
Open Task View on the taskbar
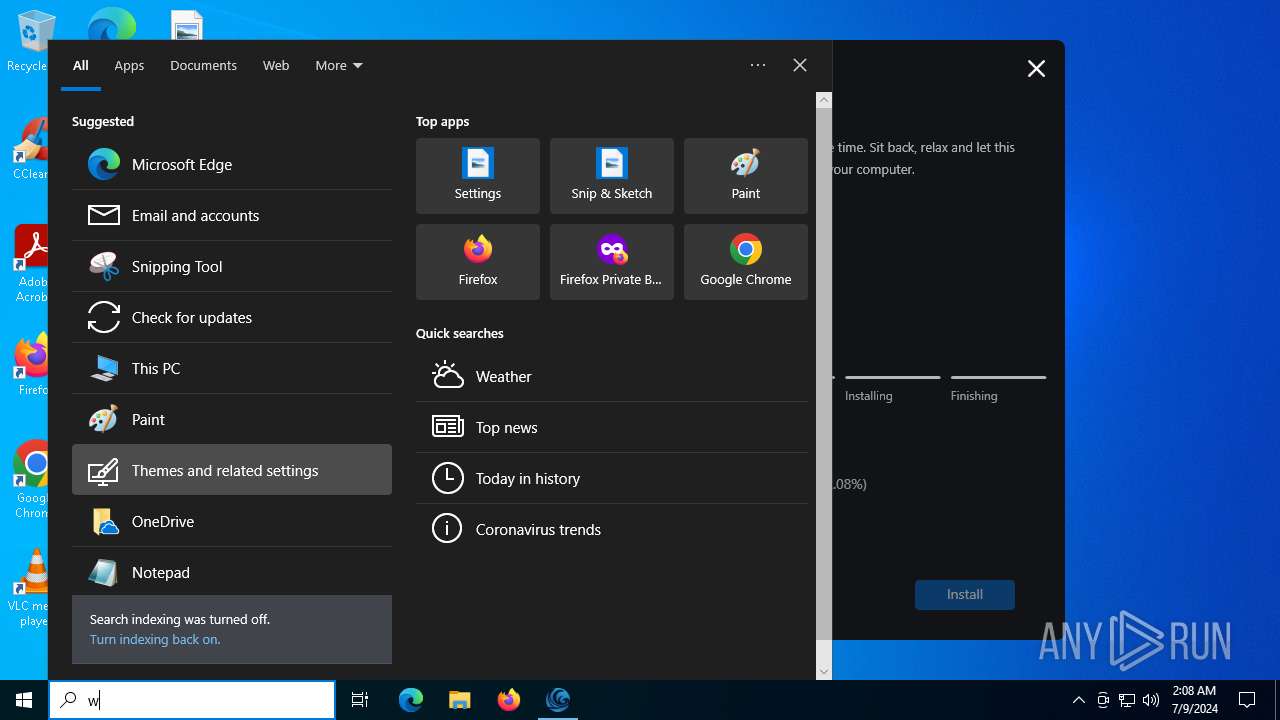point(360,700)
